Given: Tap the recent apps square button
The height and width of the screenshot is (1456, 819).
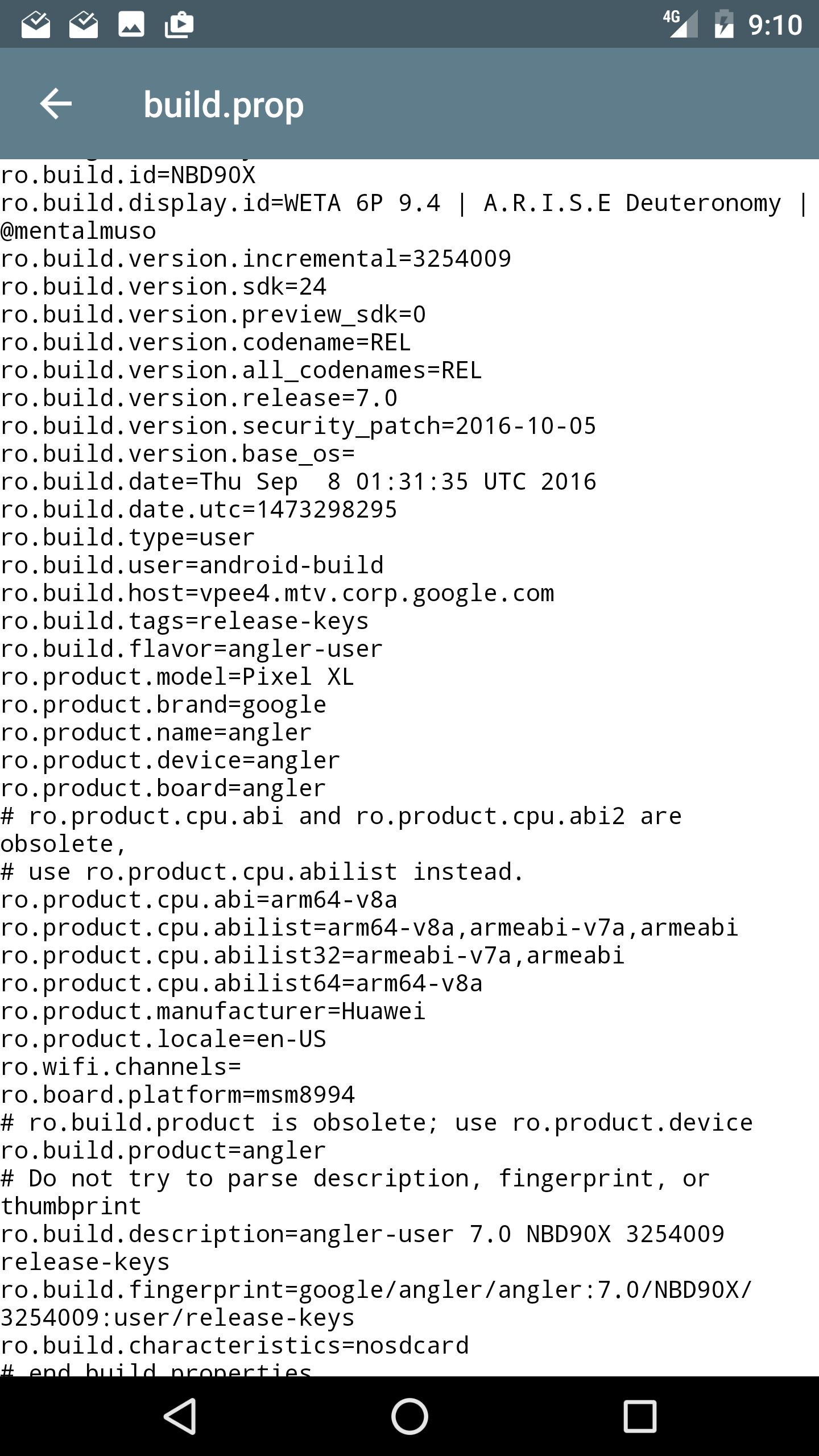Looking at the screenshot, I should [640, 1416].
